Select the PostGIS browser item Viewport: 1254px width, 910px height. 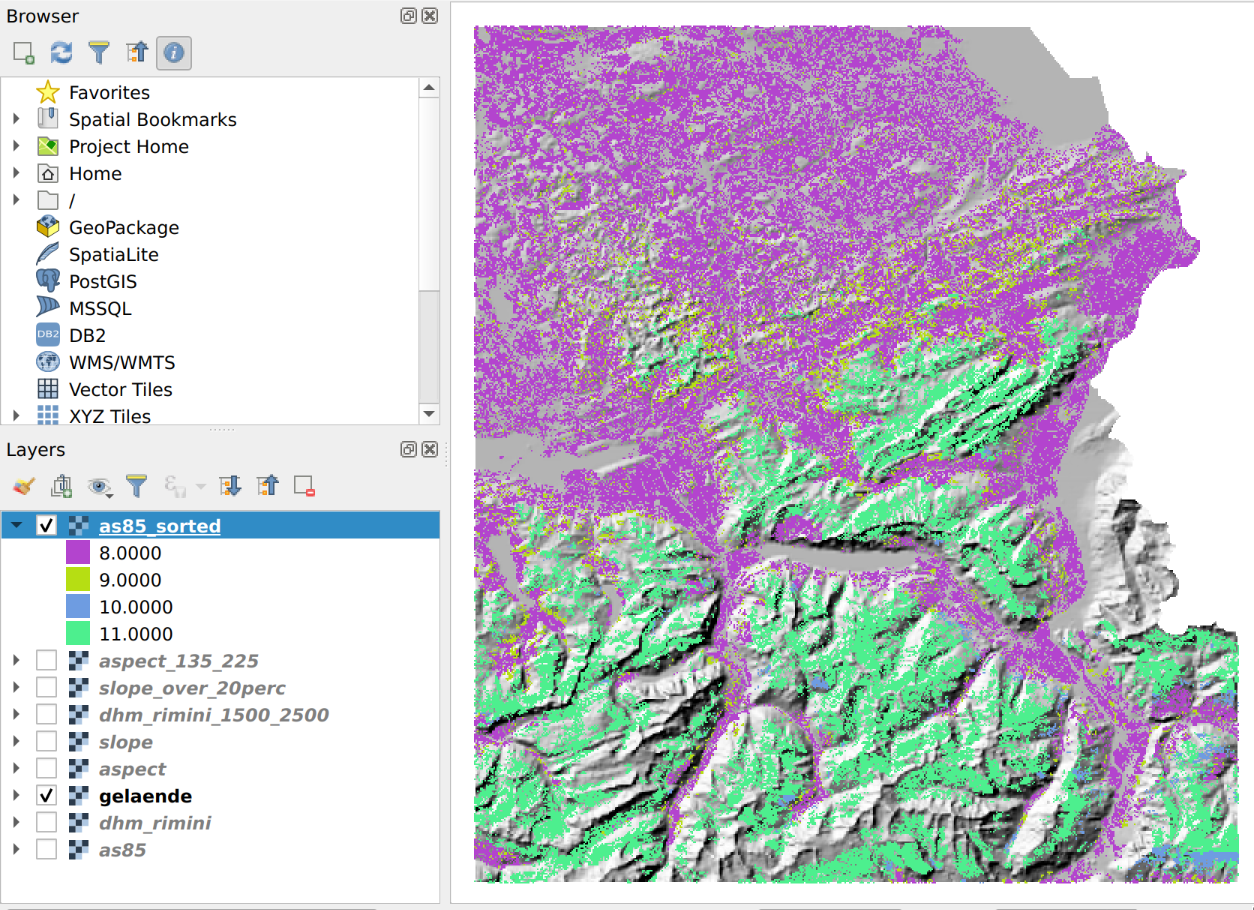click(102, 282)
